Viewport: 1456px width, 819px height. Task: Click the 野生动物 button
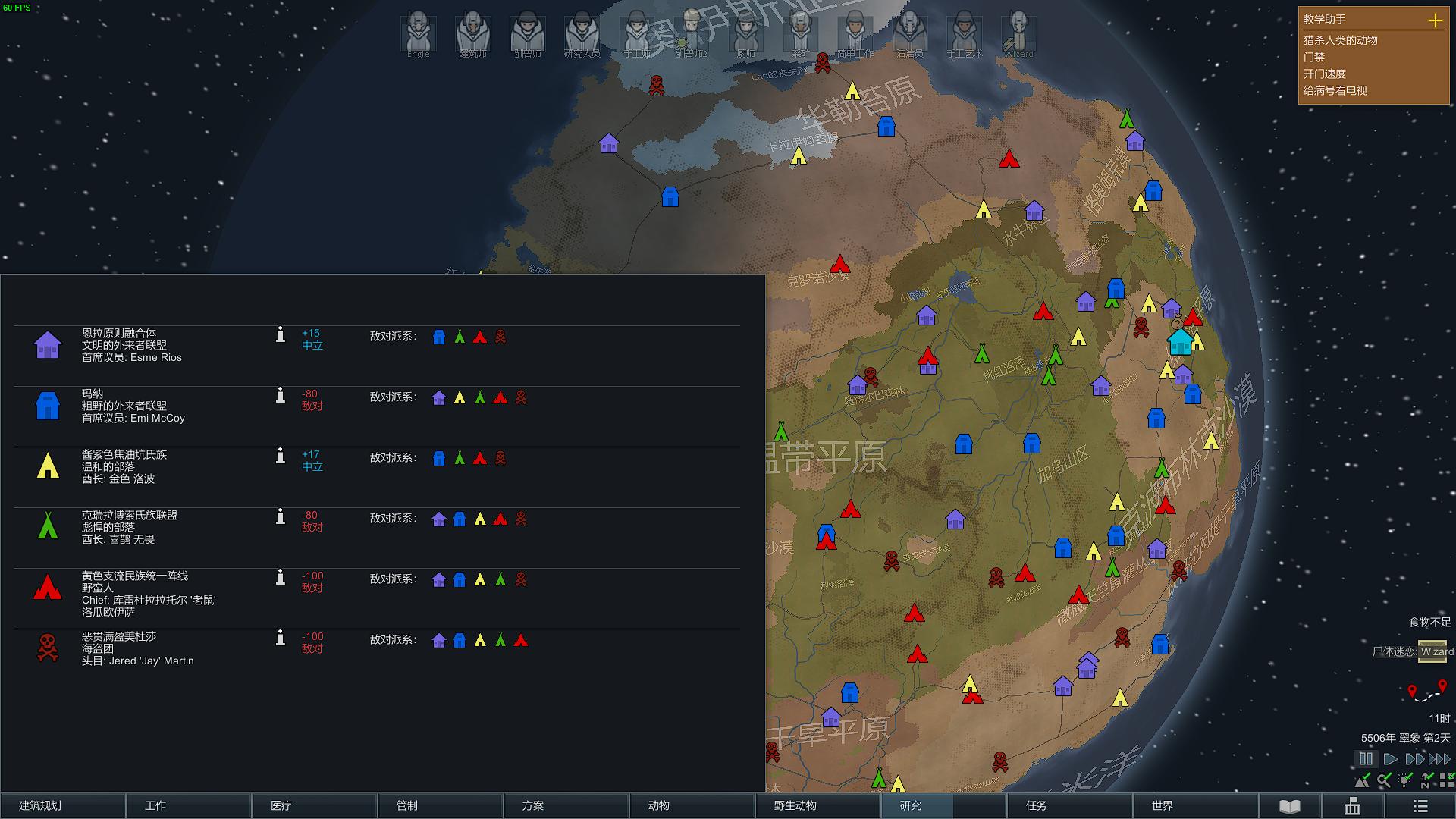pos(795,805)
